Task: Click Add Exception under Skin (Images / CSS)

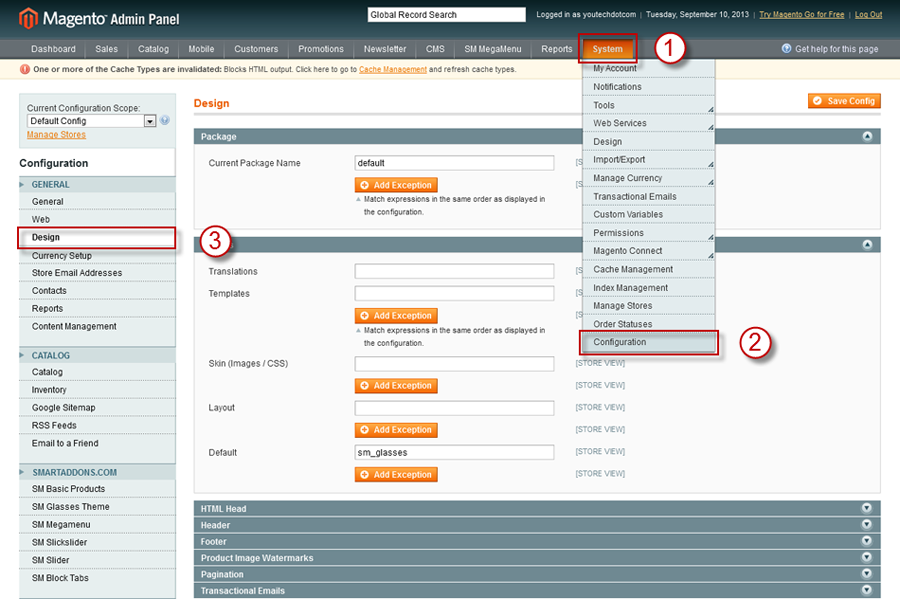Action: (x=396, y=386)
